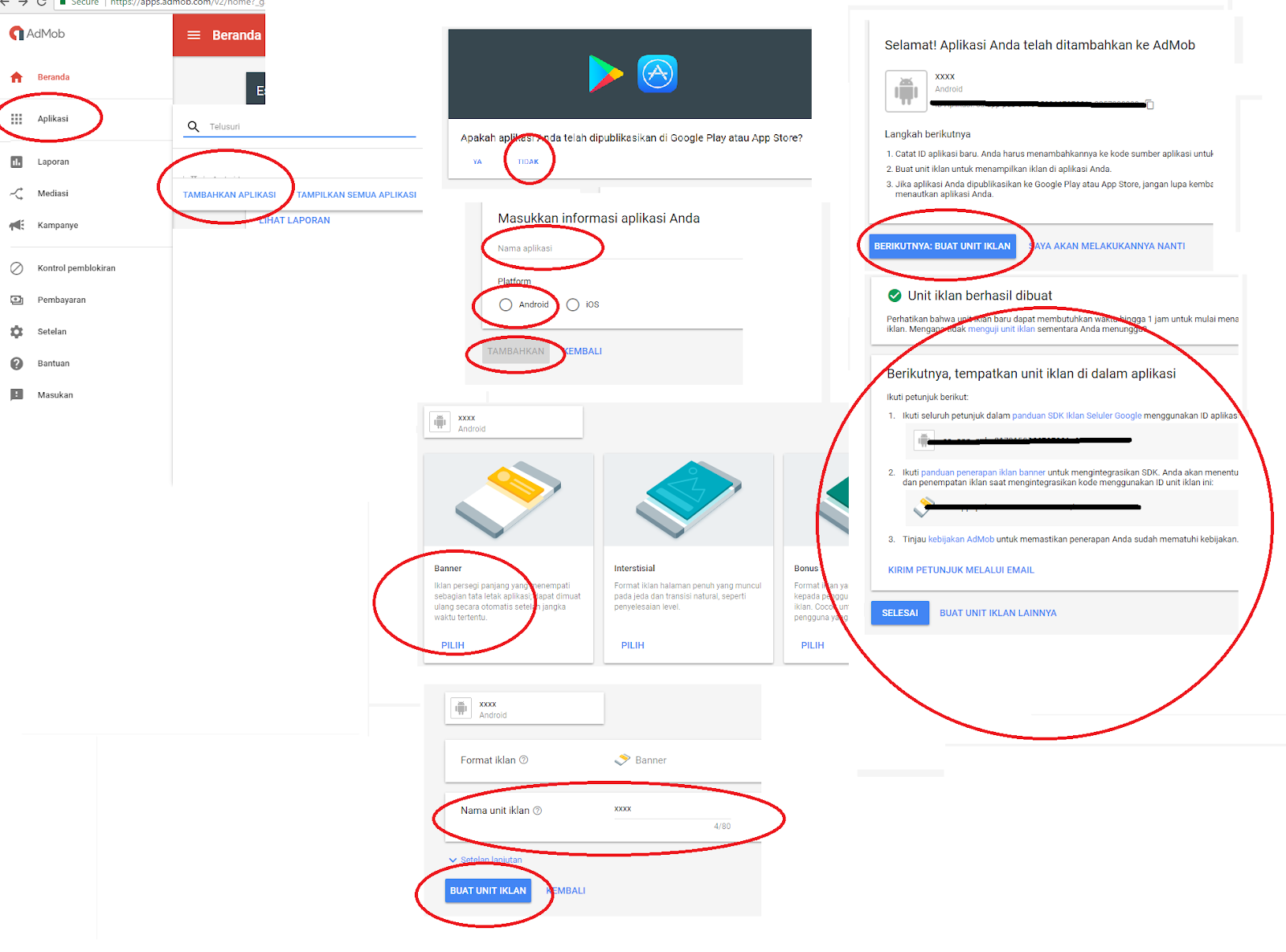This screenshot has width=1286, height=952.
Task: Click help icon next to Format iklan
Action: point(524,760)
